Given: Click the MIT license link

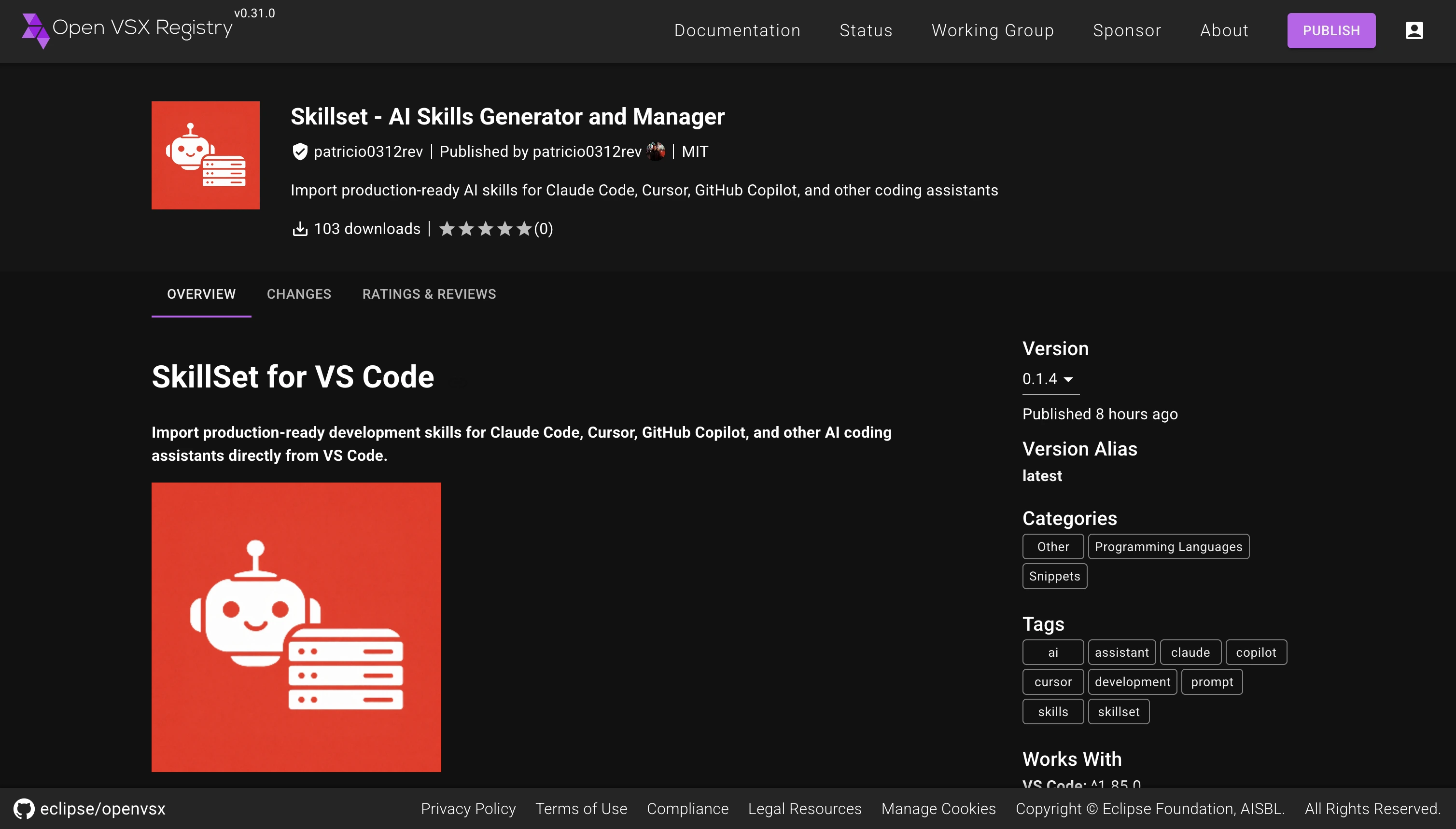Looking at the screenshot, I should pyautogui.click(x=695, y=152).
